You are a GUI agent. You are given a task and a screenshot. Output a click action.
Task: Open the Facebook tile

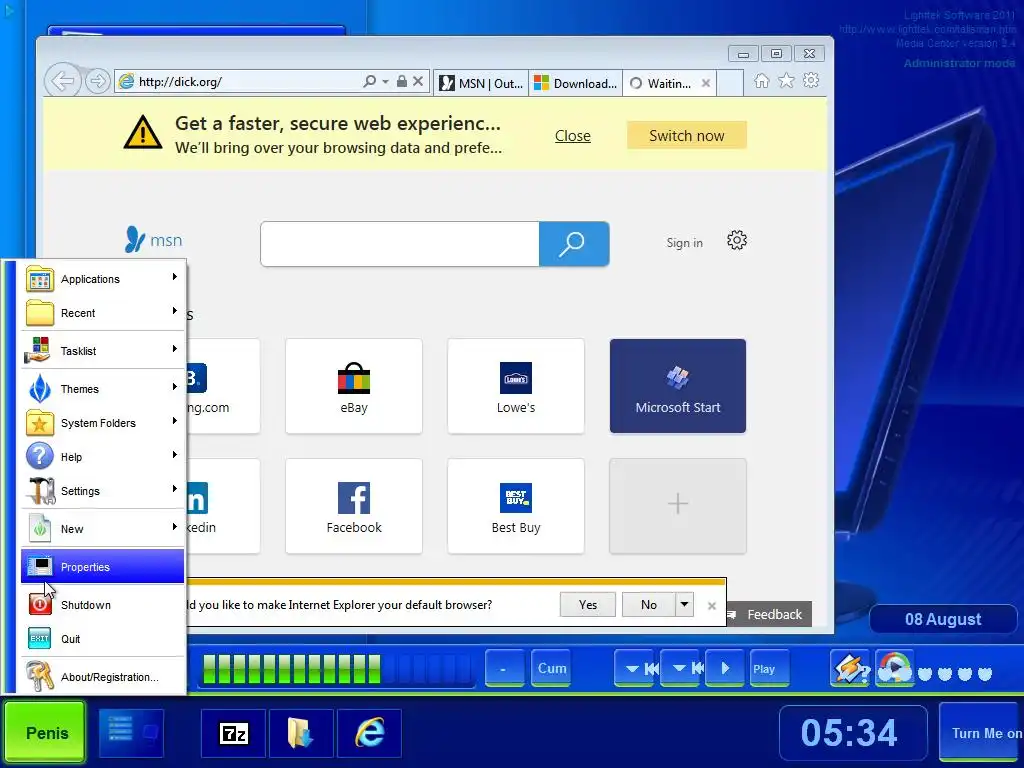pyautogui.click(x=354, y=506)
